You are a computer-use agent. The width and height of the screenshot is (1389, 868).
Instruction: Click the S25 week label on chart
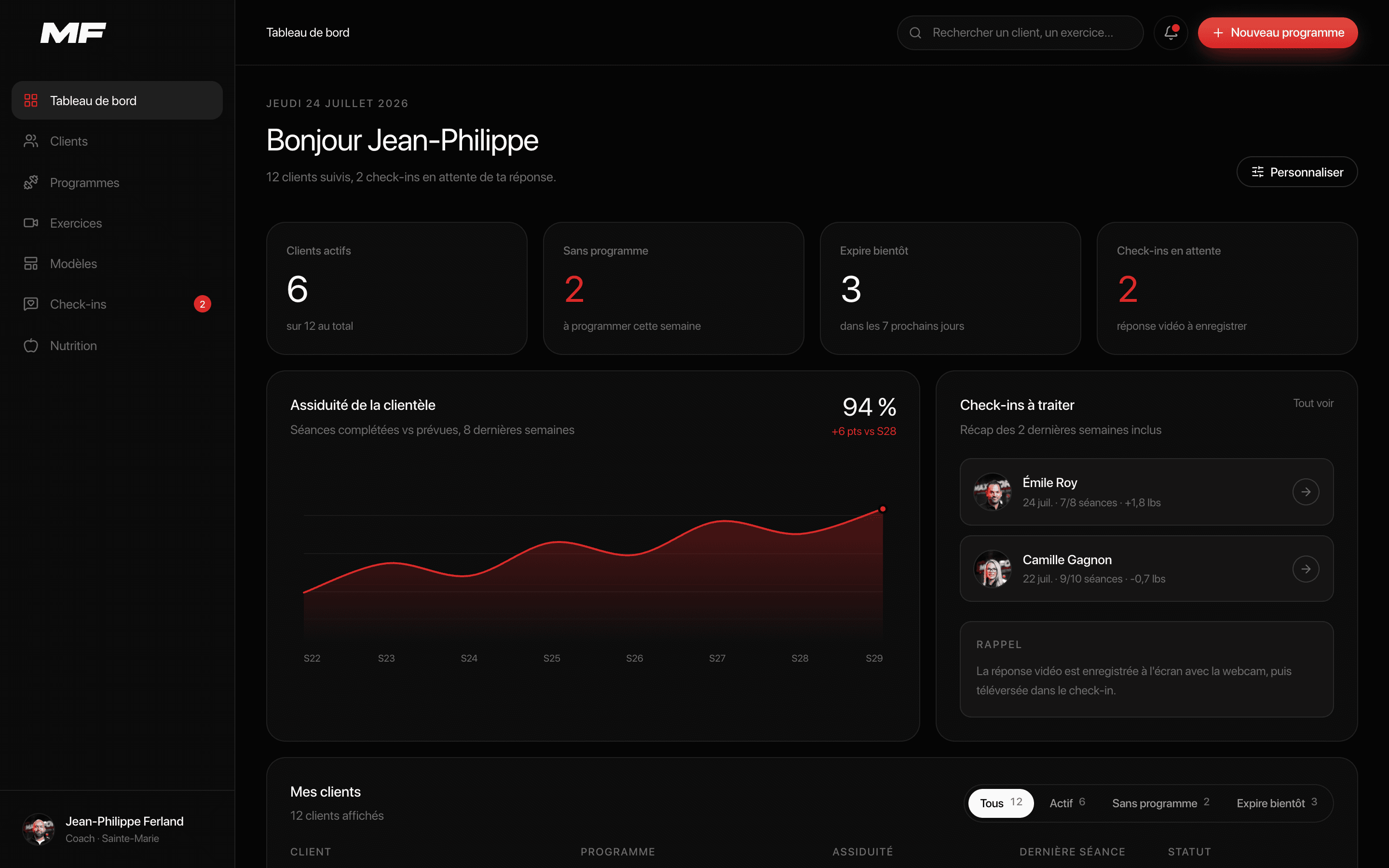552,658
